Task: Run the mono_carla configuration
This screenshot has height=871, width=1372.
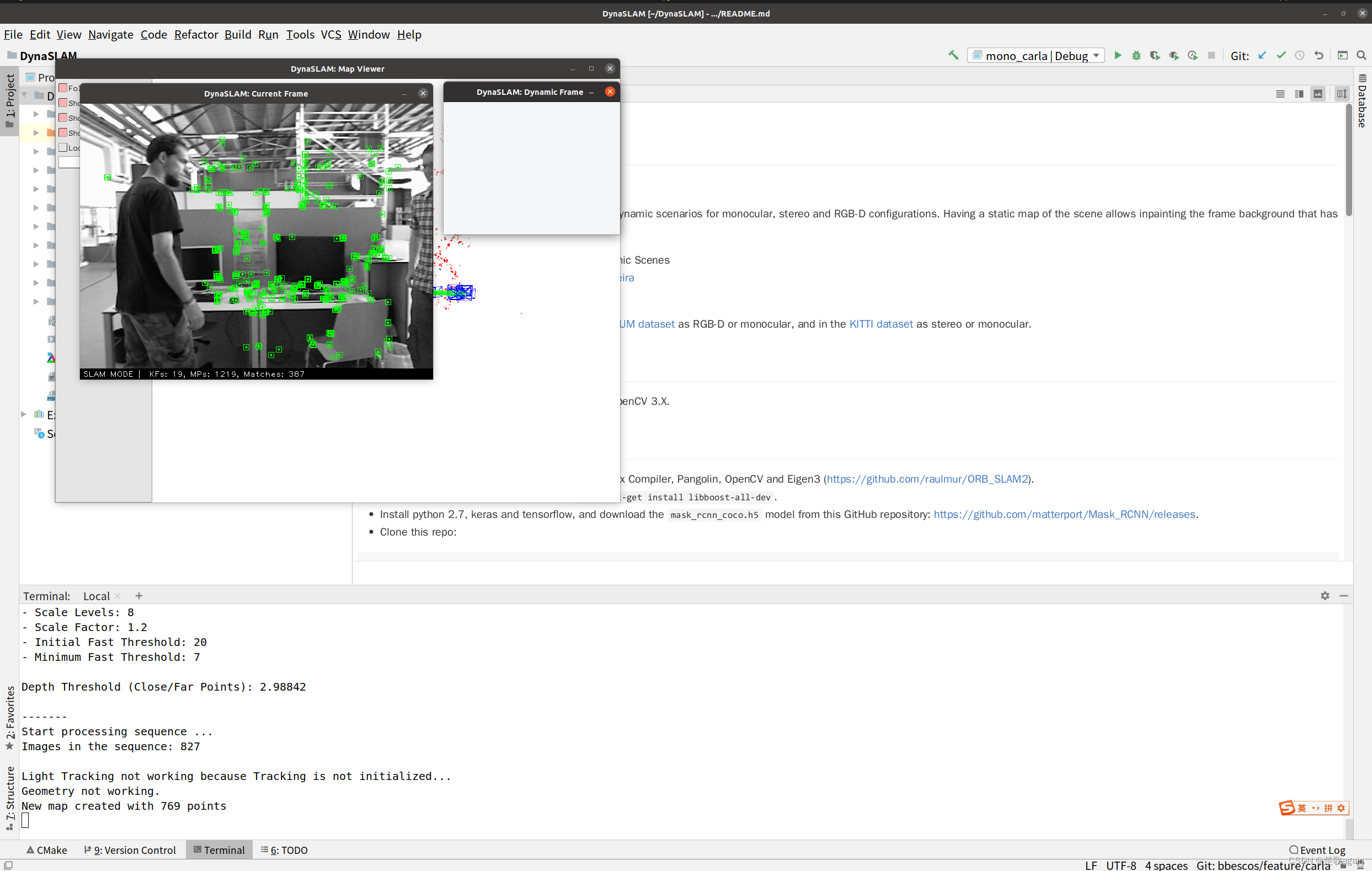Action: 1118,55
